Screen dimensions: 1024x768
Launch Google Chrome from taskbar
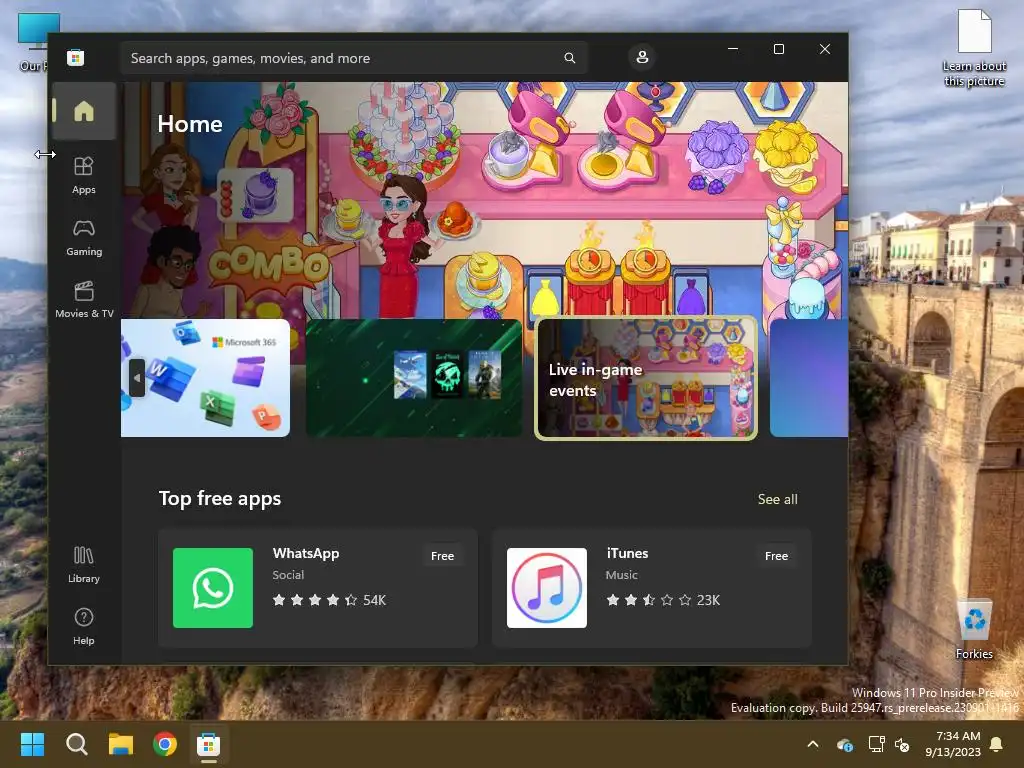[165, 744]
